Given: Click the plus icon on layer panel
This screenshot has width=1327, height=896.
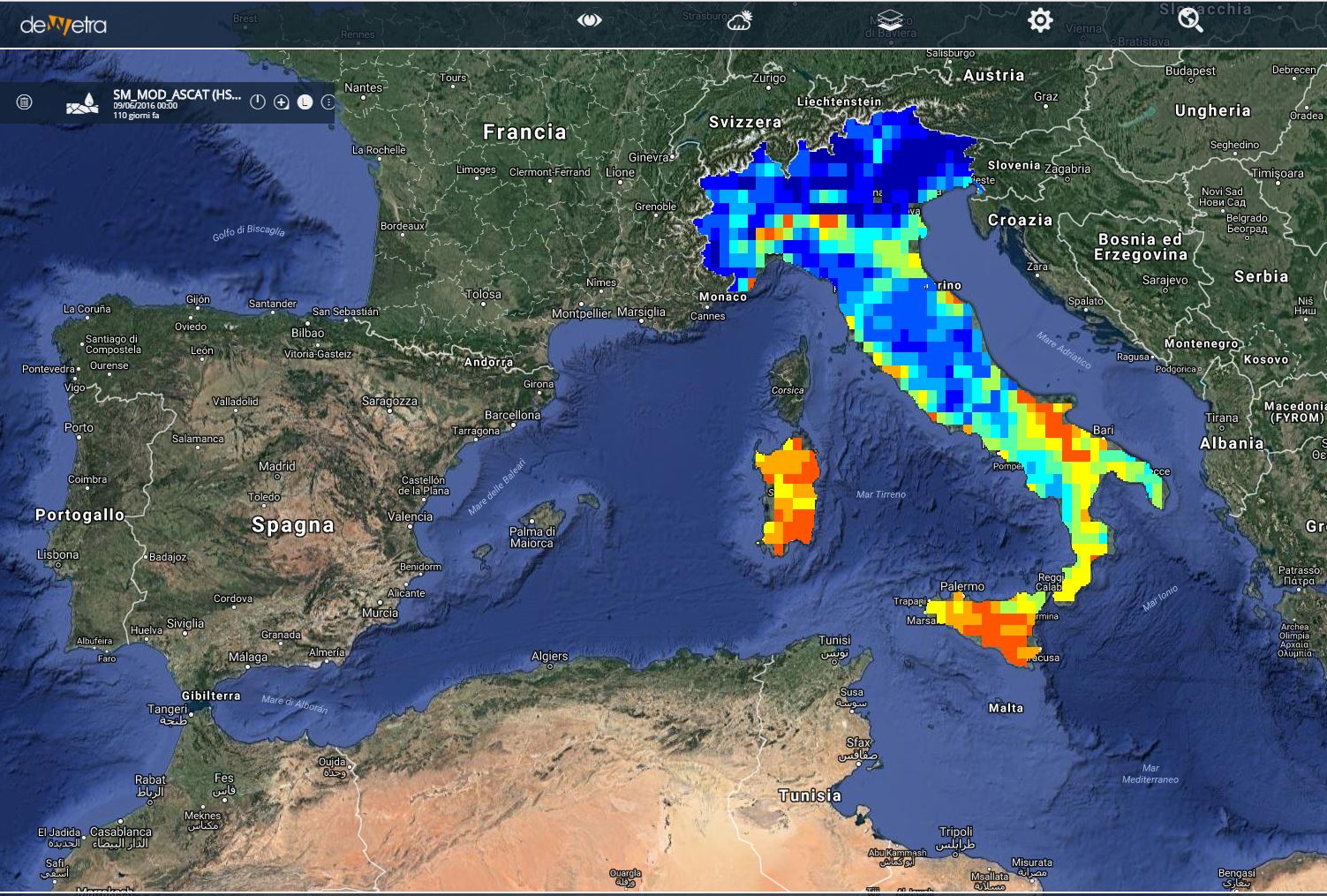Looking at the screenshot, I should pos(282,102).
